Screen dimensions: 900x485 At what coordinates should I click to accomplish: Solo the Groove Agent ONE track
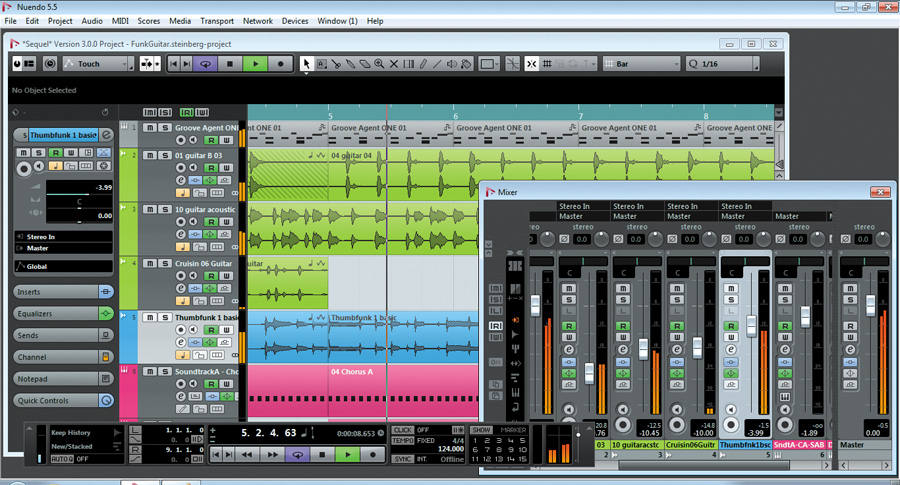(x=165, y=127)
